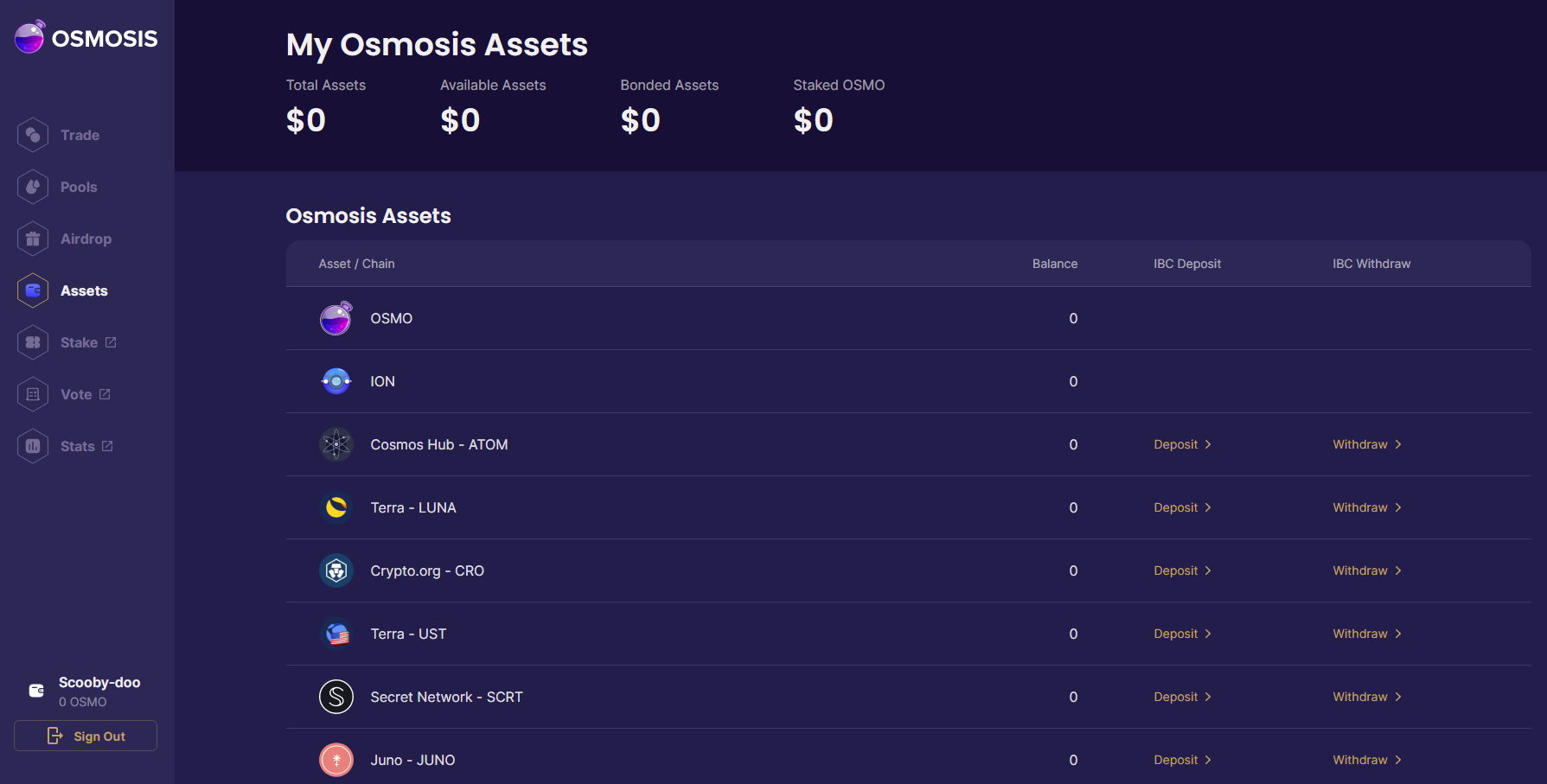Viewport: 1547px width, 784px height.
Task: Click the Balance column header
Action: (1055, 264)
